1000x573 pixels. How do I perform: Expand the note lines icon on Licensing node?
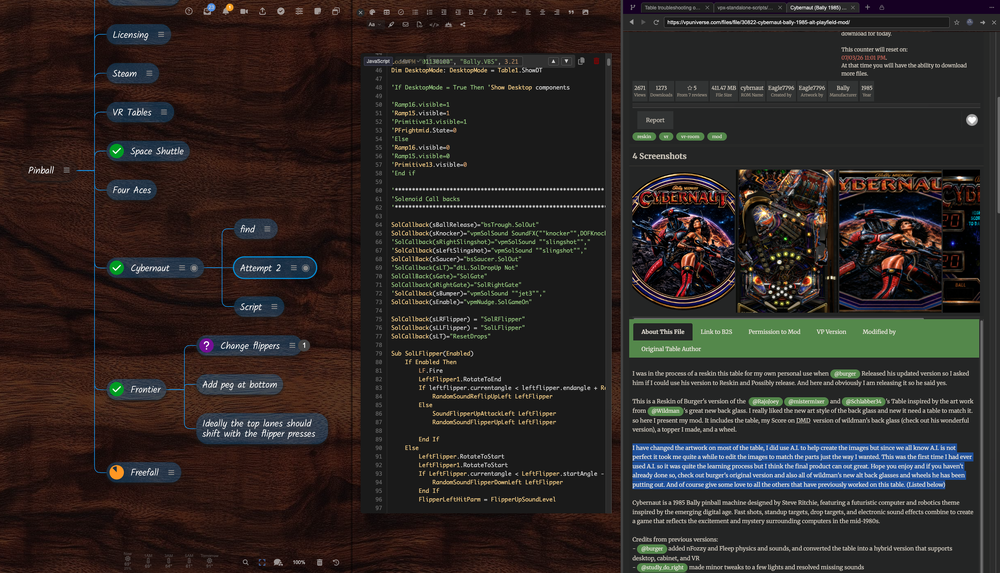tap(161, 34)
